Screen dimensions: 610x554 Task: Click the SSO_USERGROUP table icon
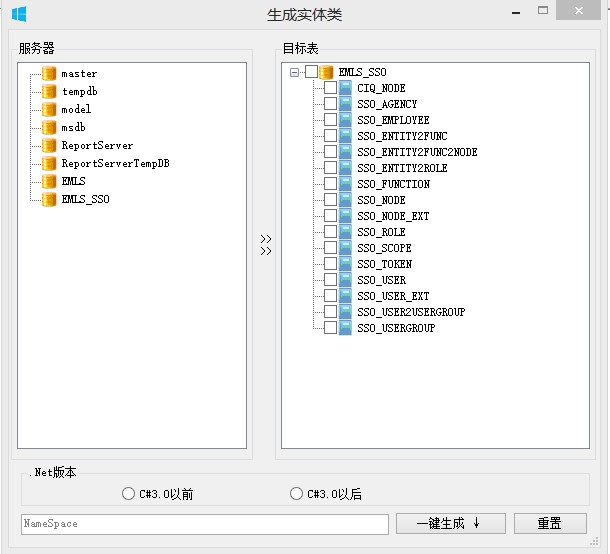pyautogui.click(x=345, y=328)
